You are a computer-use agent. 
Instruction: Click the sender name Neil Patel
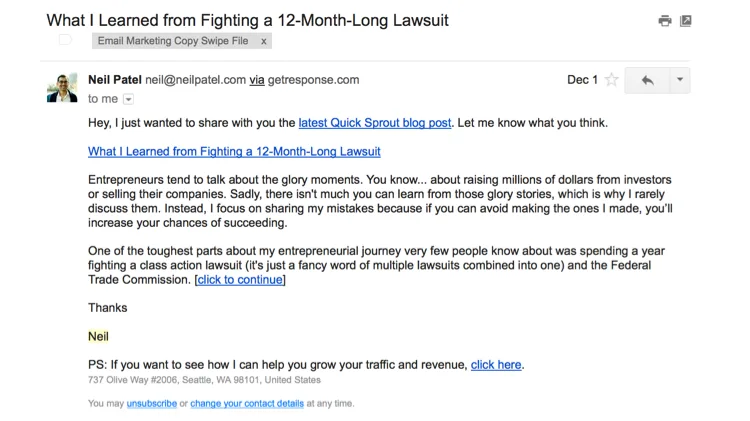(x=117, y=79)
